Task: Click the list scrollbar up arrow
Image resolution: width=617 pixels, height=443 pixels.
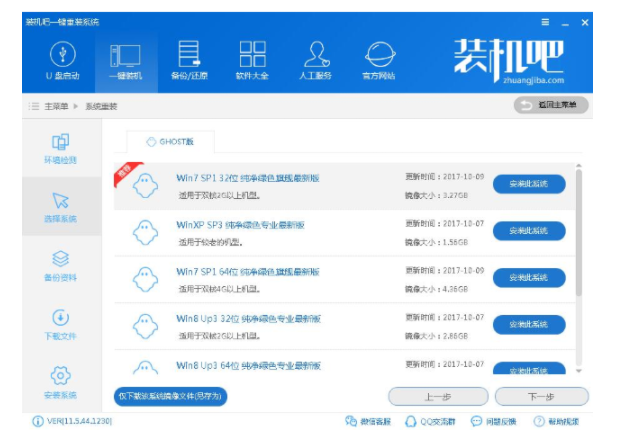Action: point(578,166)
